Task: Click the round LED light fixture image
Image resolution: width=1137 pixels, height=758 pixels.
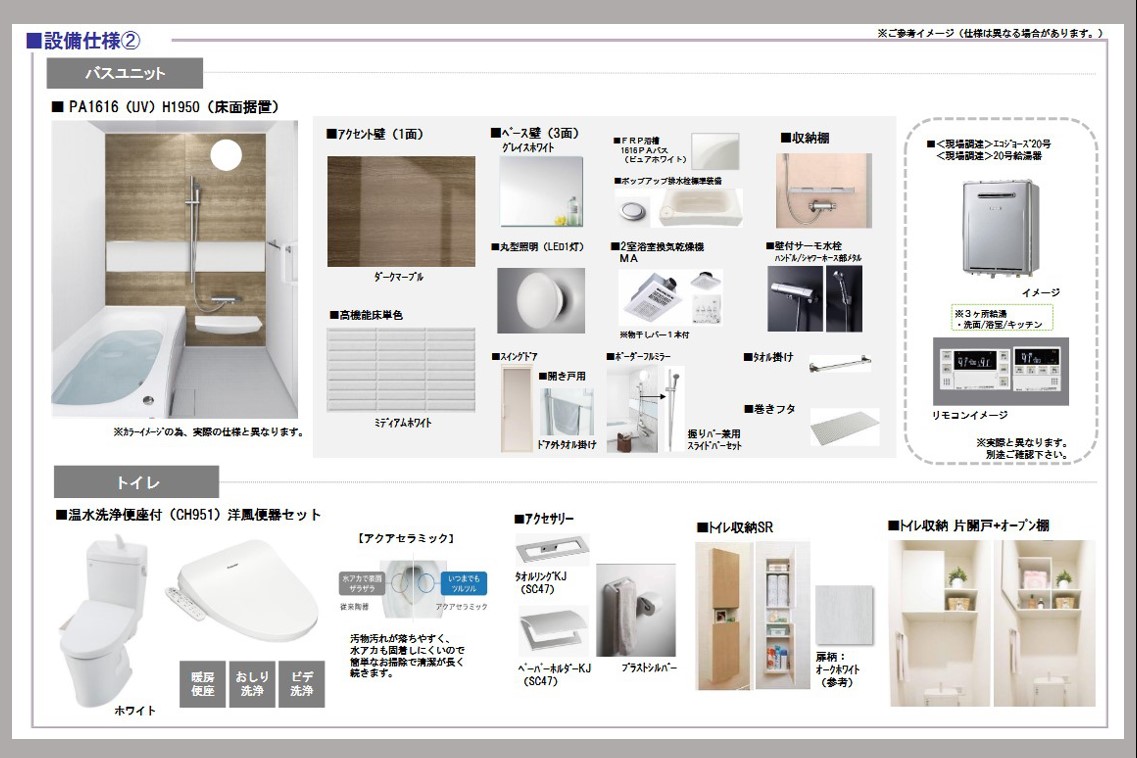Action: (541, 300)
